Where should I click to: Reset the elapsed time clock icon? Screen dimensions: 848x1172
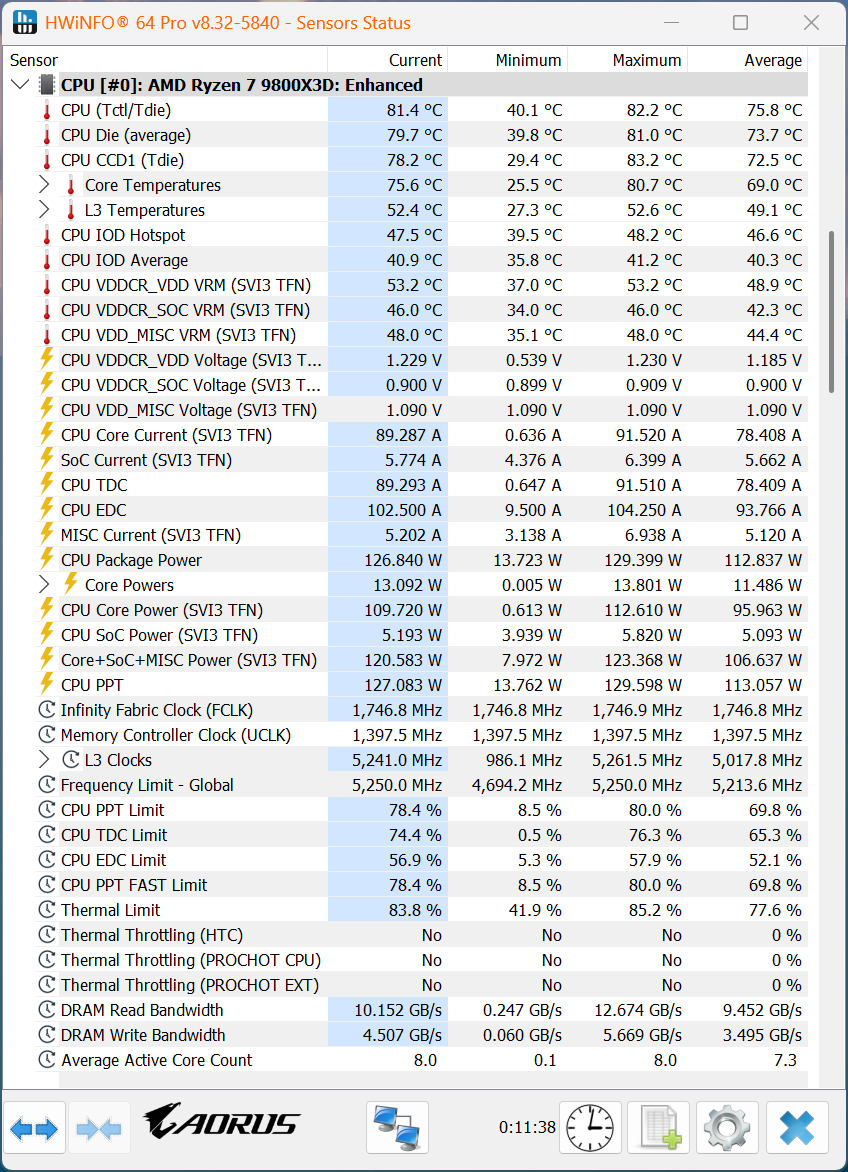(x=590, y=1128)
